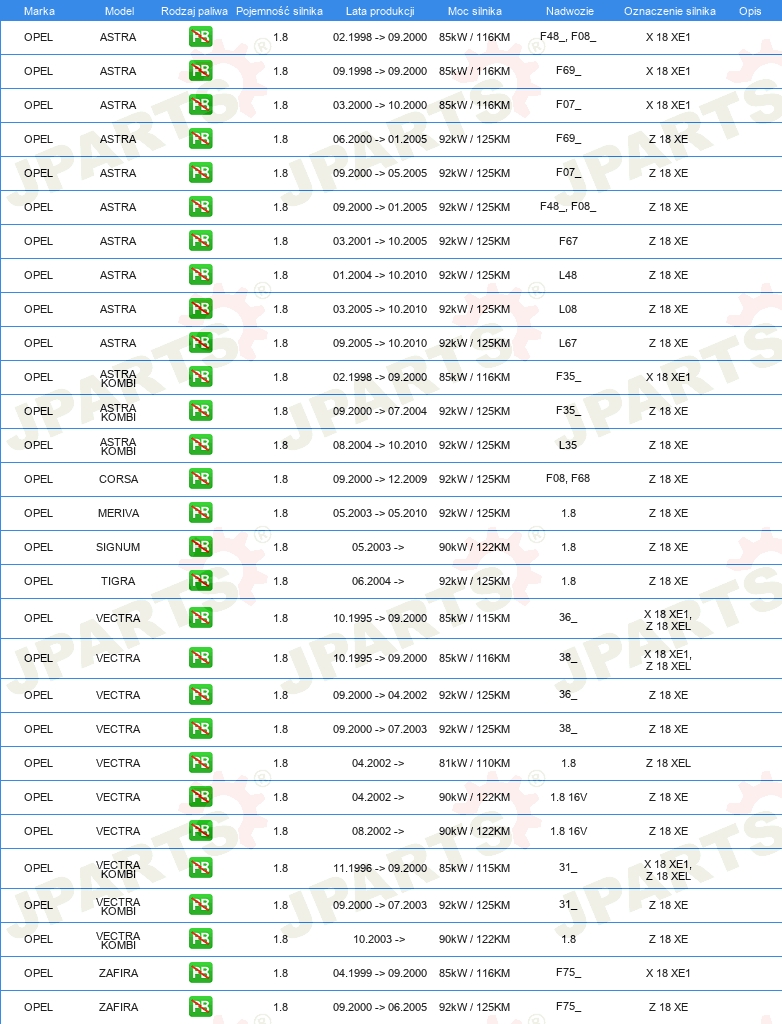Viewport: 782px width, 1024px height.
Task: Click fuel icon in VECTRA 81kW / 110KM row
Action: tap(201, 763)
